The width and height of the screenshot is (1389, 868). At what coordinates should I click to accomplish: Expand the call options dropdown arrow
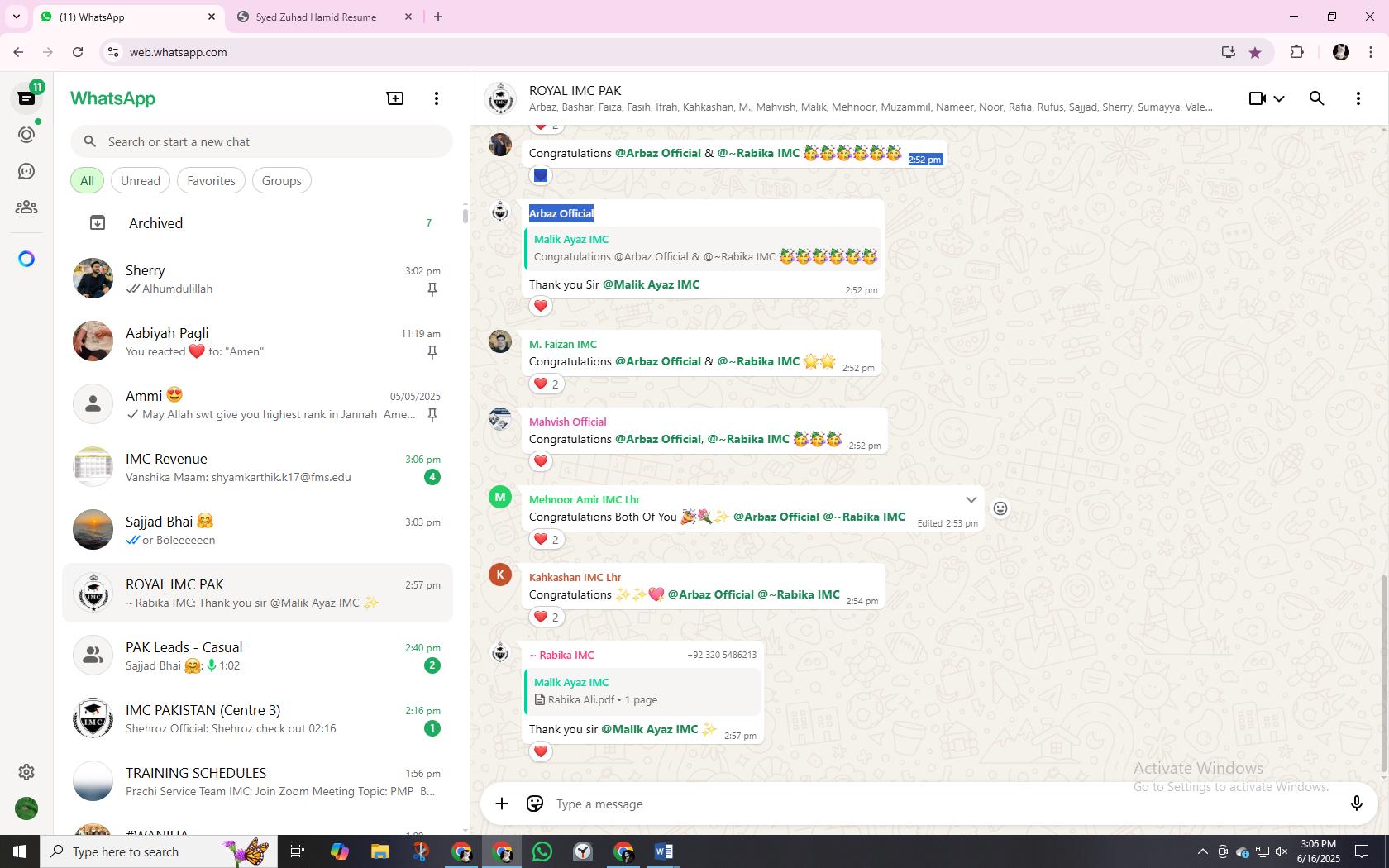click(1279, 98)
